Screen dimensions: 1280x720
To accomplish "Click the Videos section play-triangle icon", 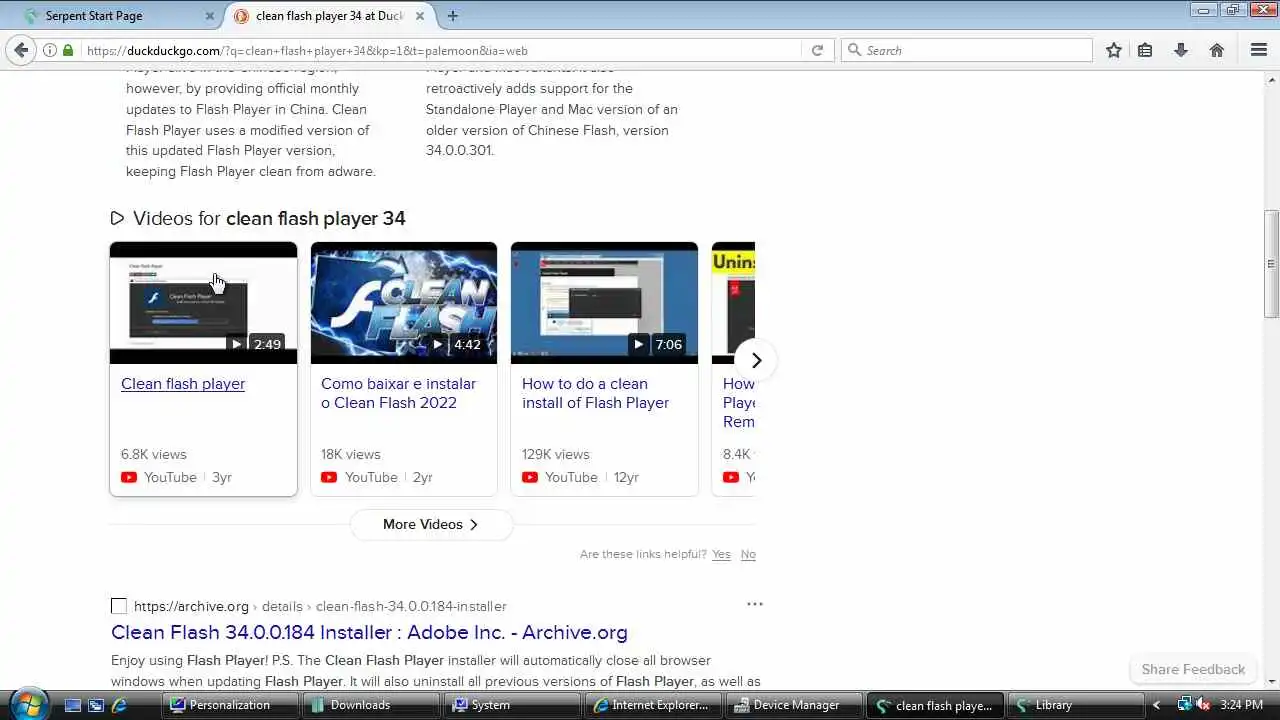I will (x=117, y=218).
